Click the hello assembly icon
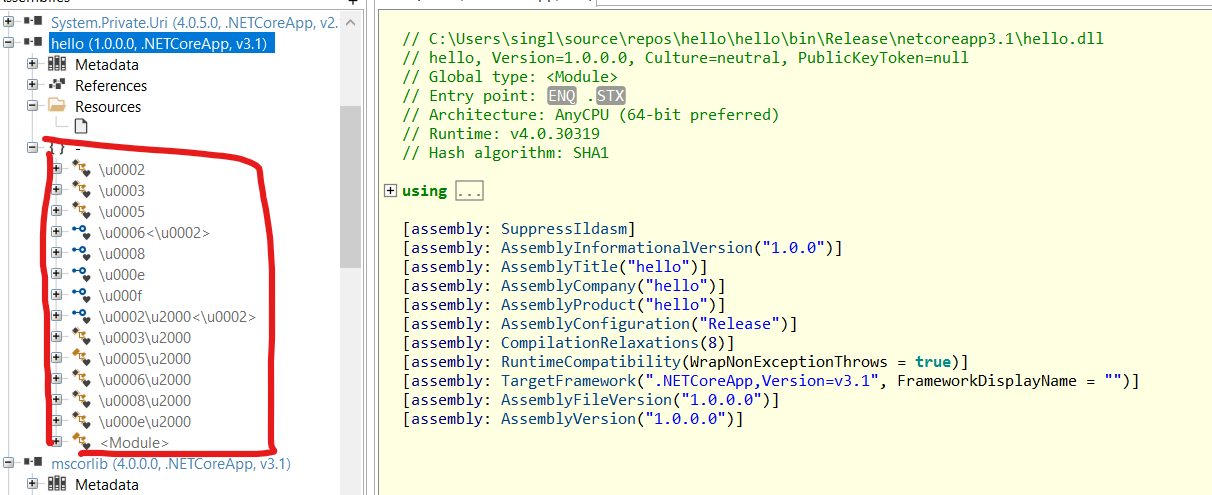 [x=32, y=43]
